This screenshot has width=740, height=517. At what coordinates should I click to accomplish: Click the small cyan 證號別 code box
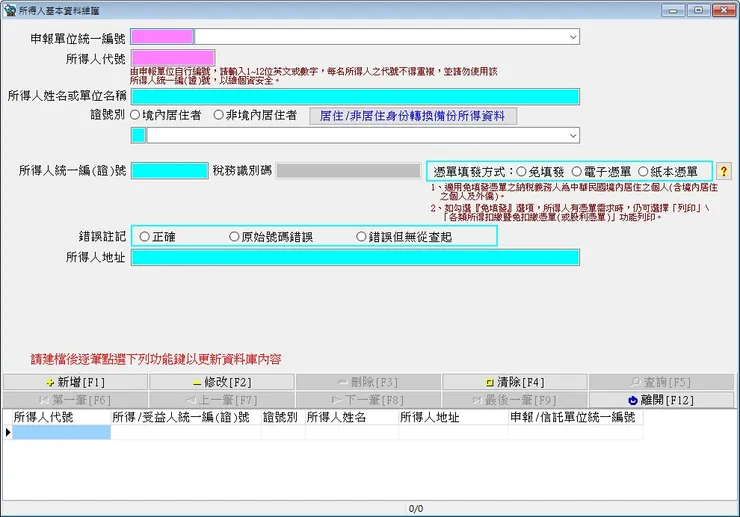coord(138,136)
